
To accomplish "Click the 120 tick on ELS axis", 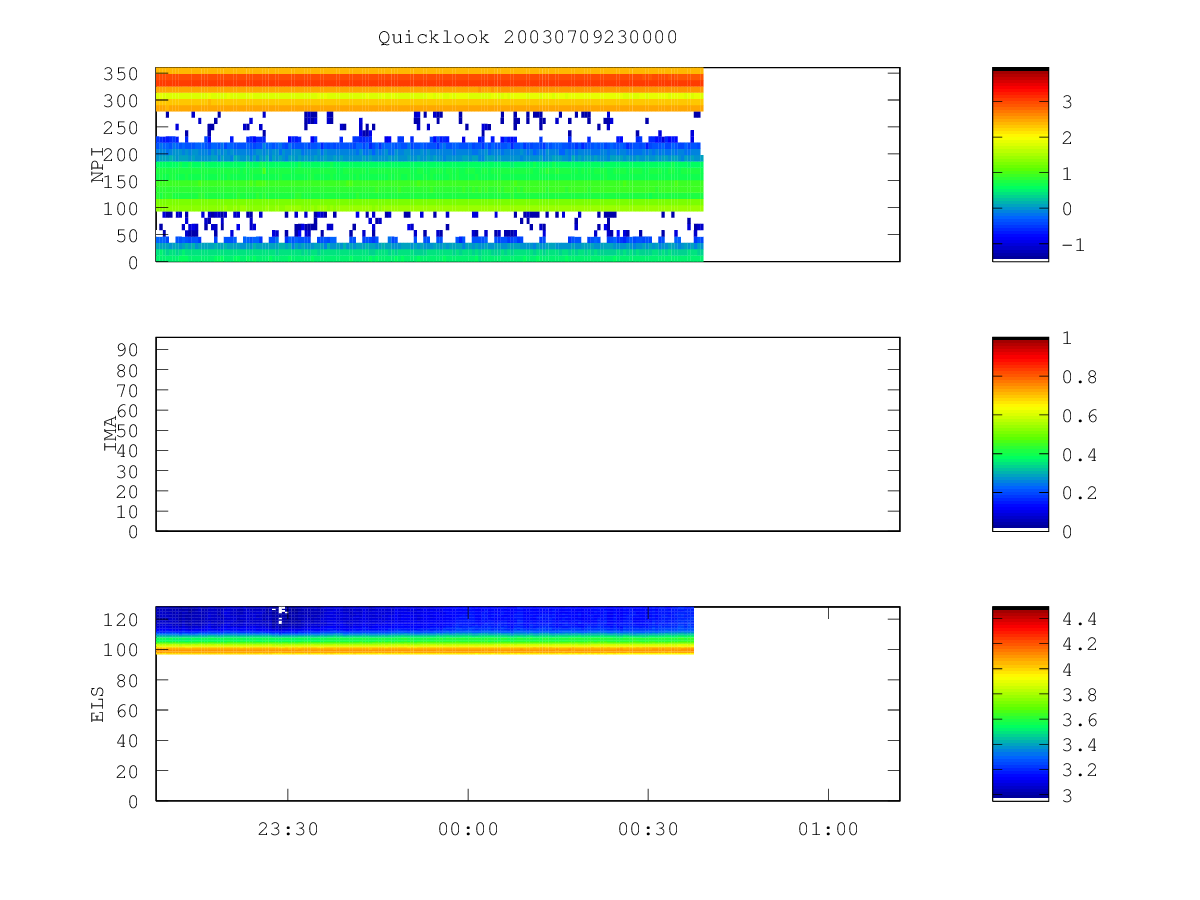I will [123, 619].
